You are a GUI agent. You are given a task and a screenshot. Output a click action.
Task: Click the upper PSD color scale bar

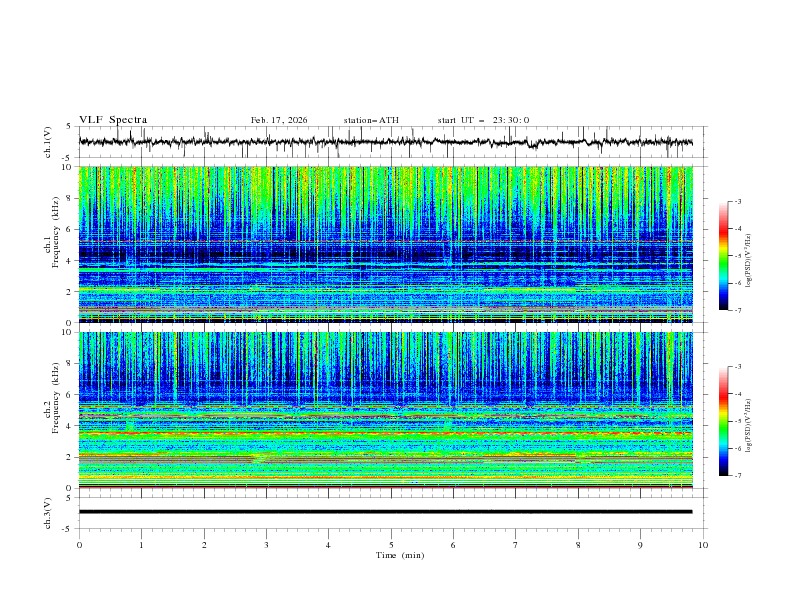click(x=723, y=256)
